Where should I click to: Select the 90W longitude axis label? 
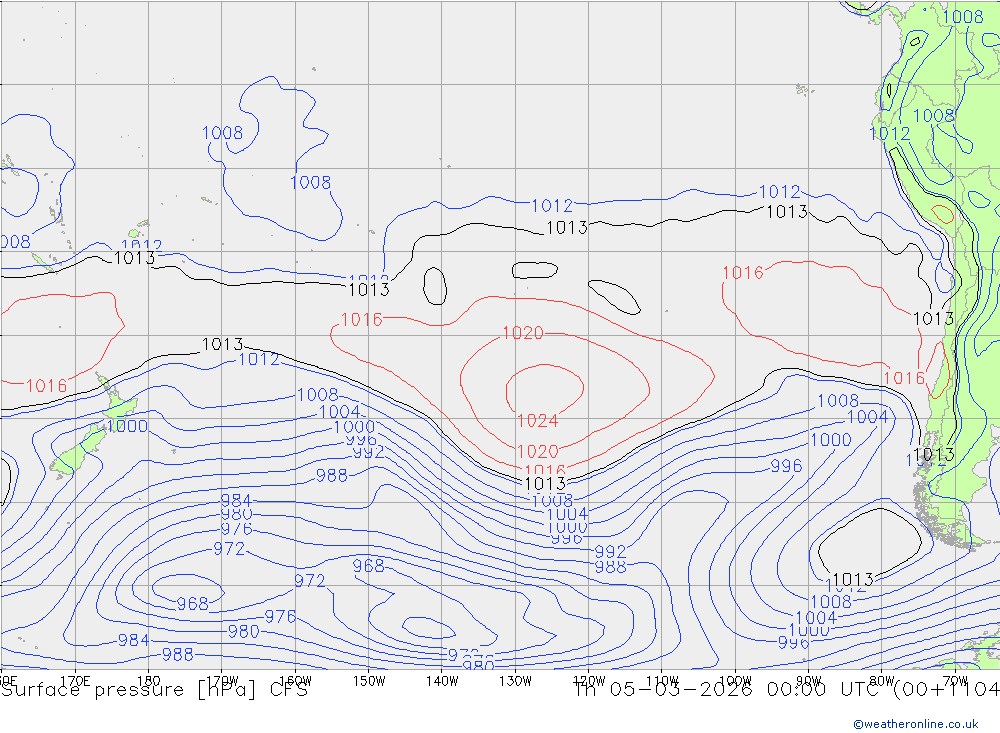[809, 681]
